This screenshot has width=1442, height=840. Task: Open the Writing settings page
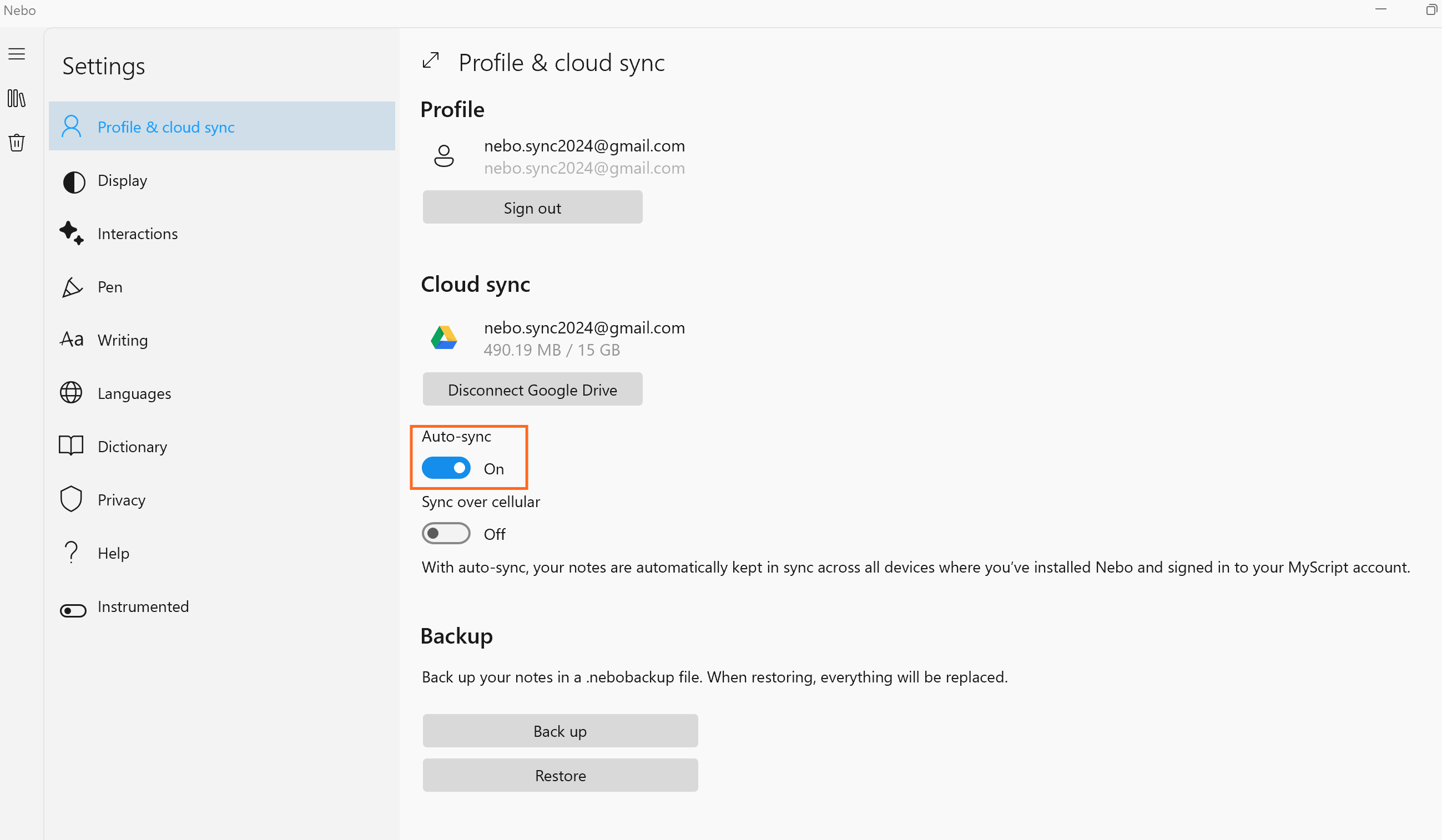click(123, 340)
